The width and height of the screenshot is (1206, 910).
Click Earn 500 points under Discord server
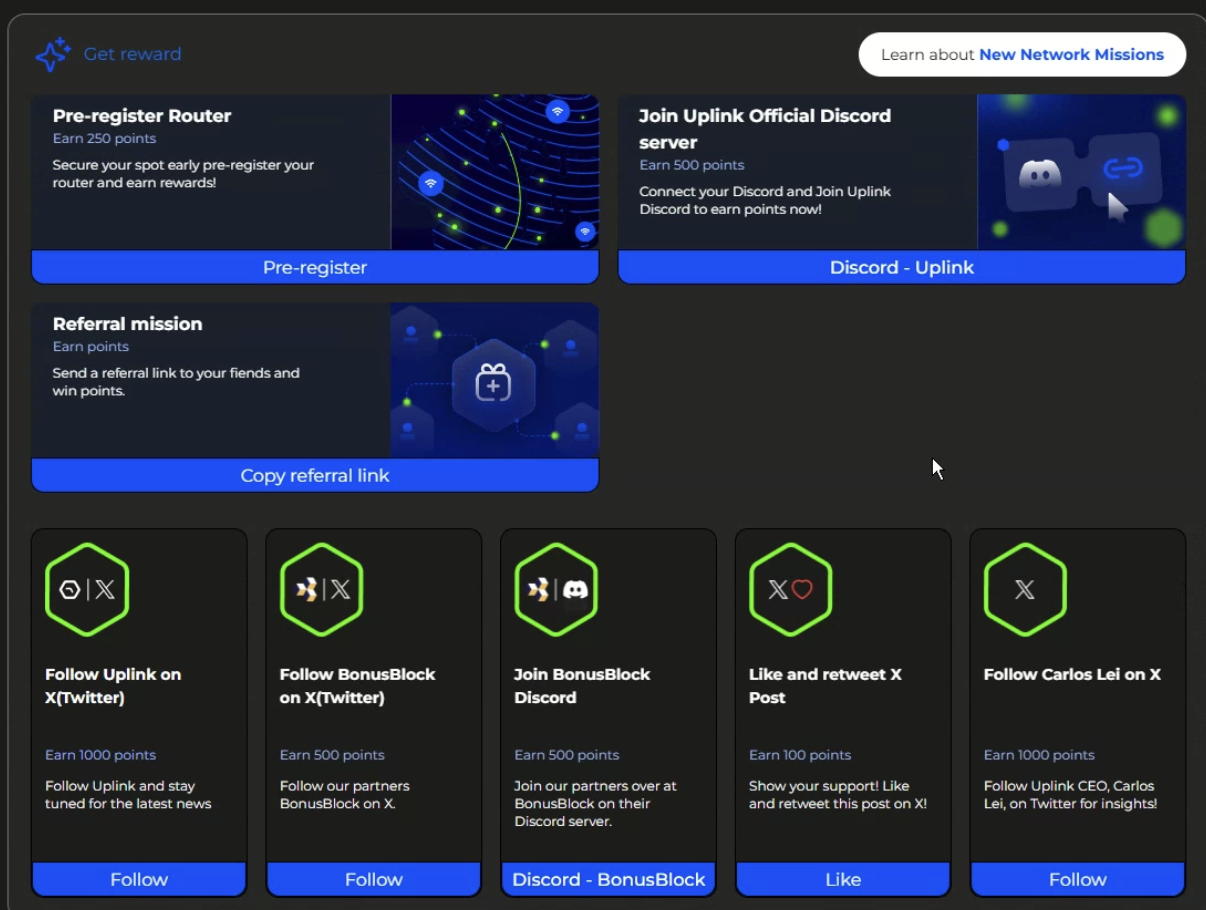point(692,165)
